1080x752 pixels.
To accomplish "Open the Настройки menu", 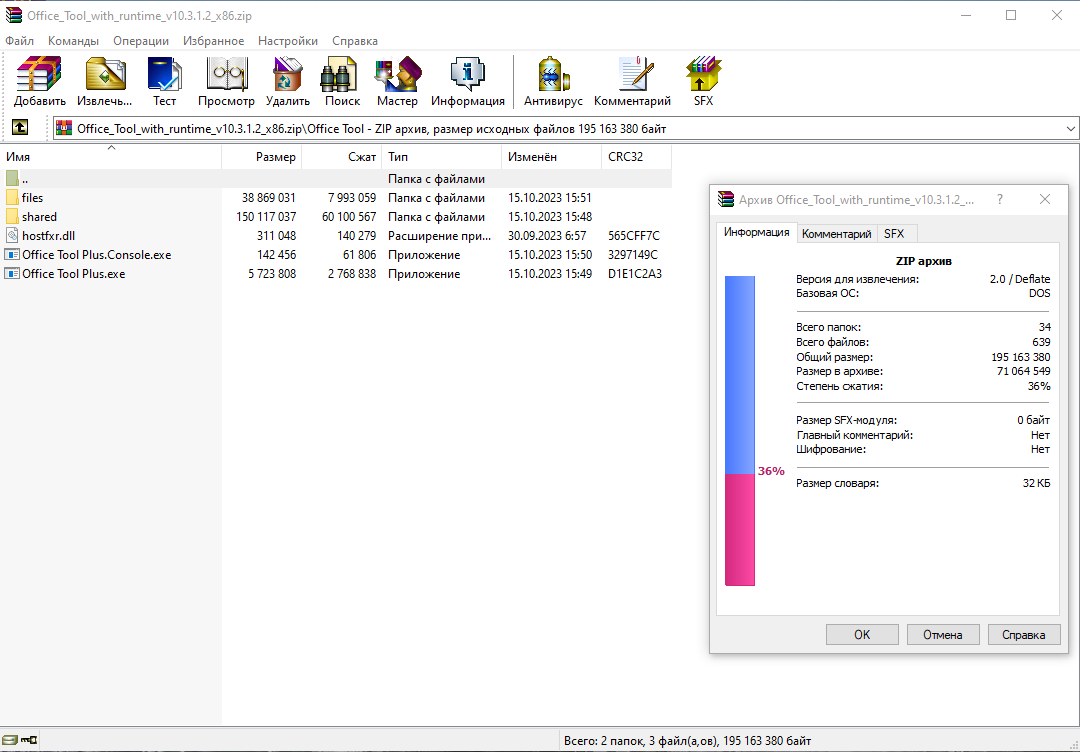I will [288, 41].
